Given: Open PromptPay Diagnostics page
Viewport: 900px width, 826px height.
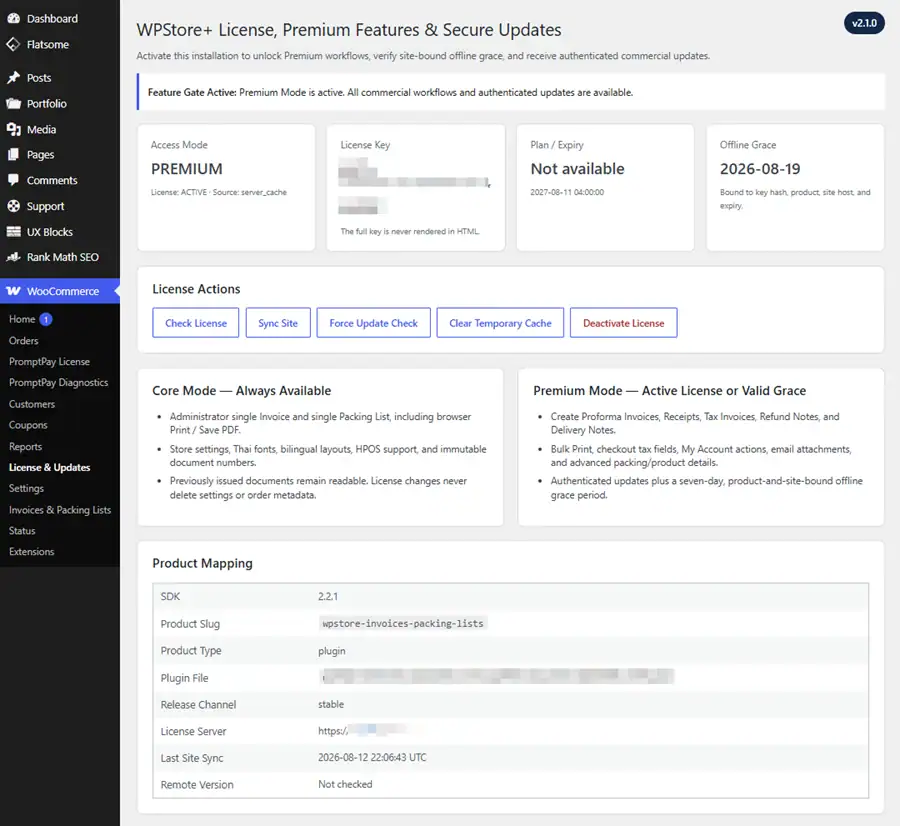Looking at the screenshot, I should click(x=59, y=382).
